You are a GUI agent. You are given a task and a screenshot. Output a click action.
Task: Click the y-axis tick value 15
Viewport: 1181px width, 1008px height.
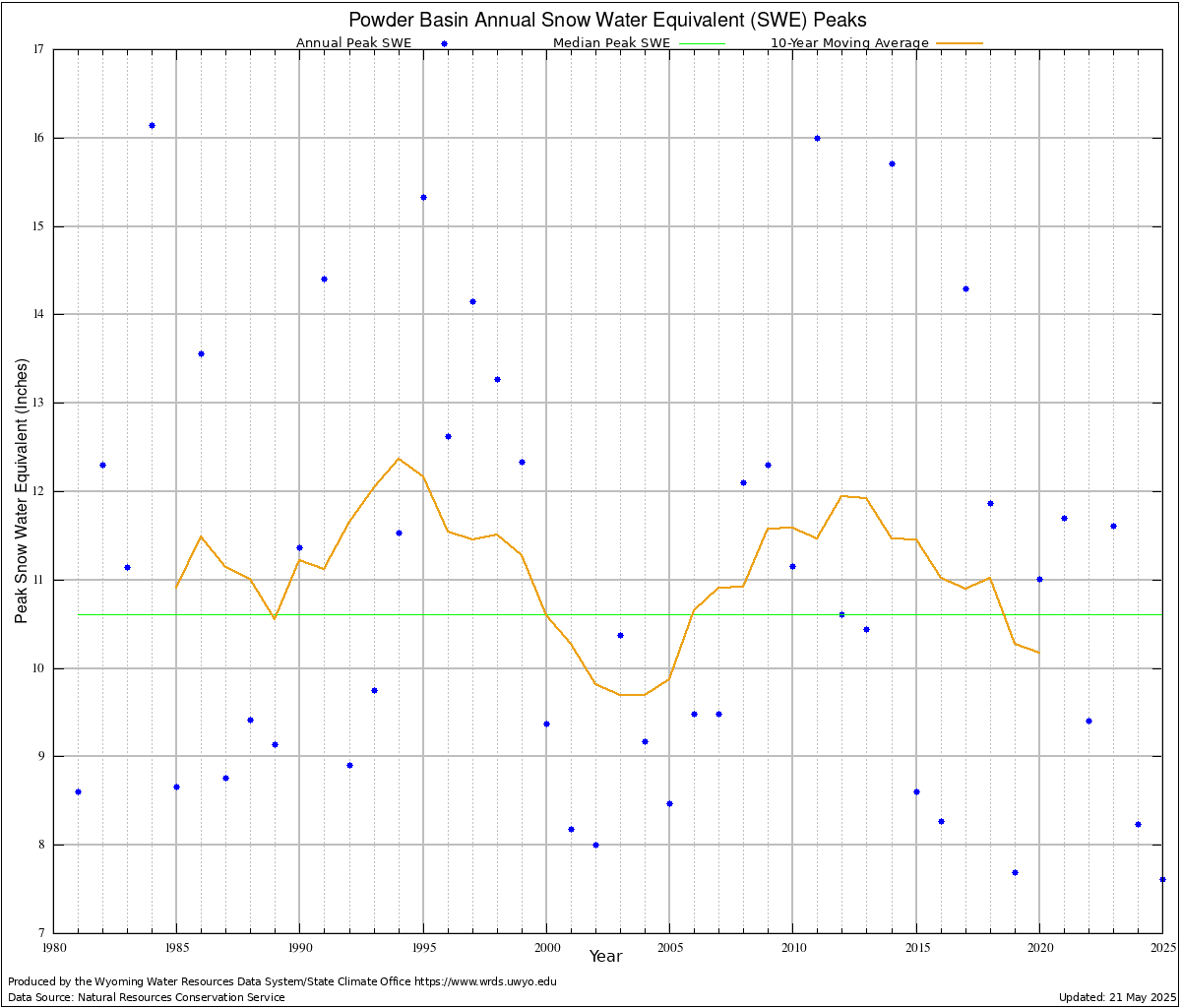click(x=39, y=226)
